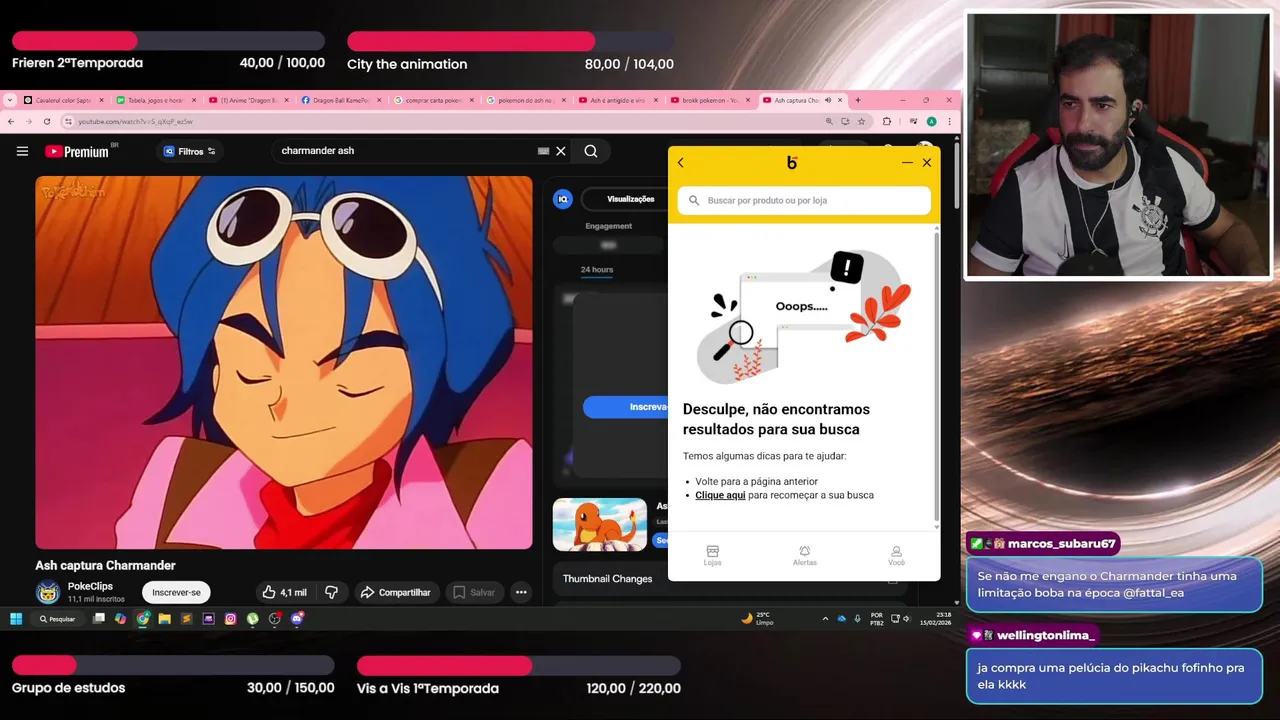
Task: Switch to 'Dragon Ball KamePo' Facebook tab
Action: point(340,100)
